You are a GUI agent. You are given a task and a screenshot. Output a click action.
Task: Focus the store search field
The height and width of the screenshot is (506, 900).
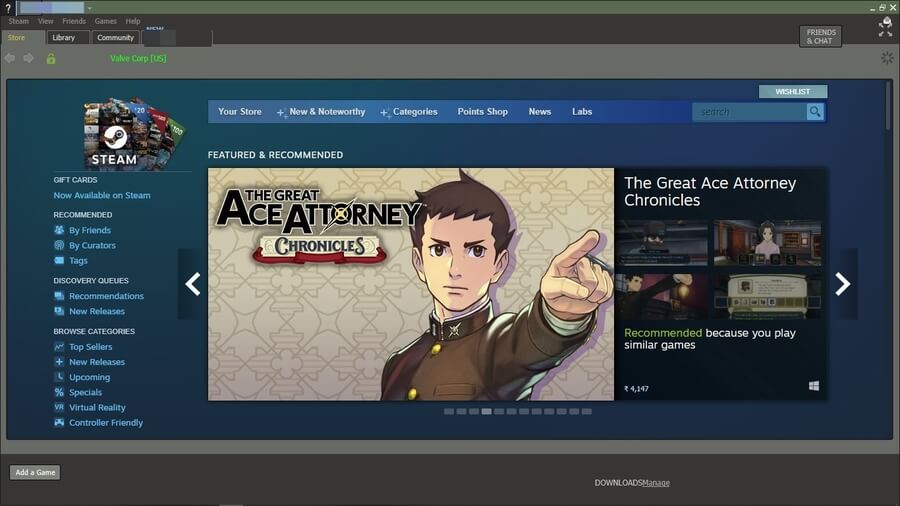pos(750,112)
